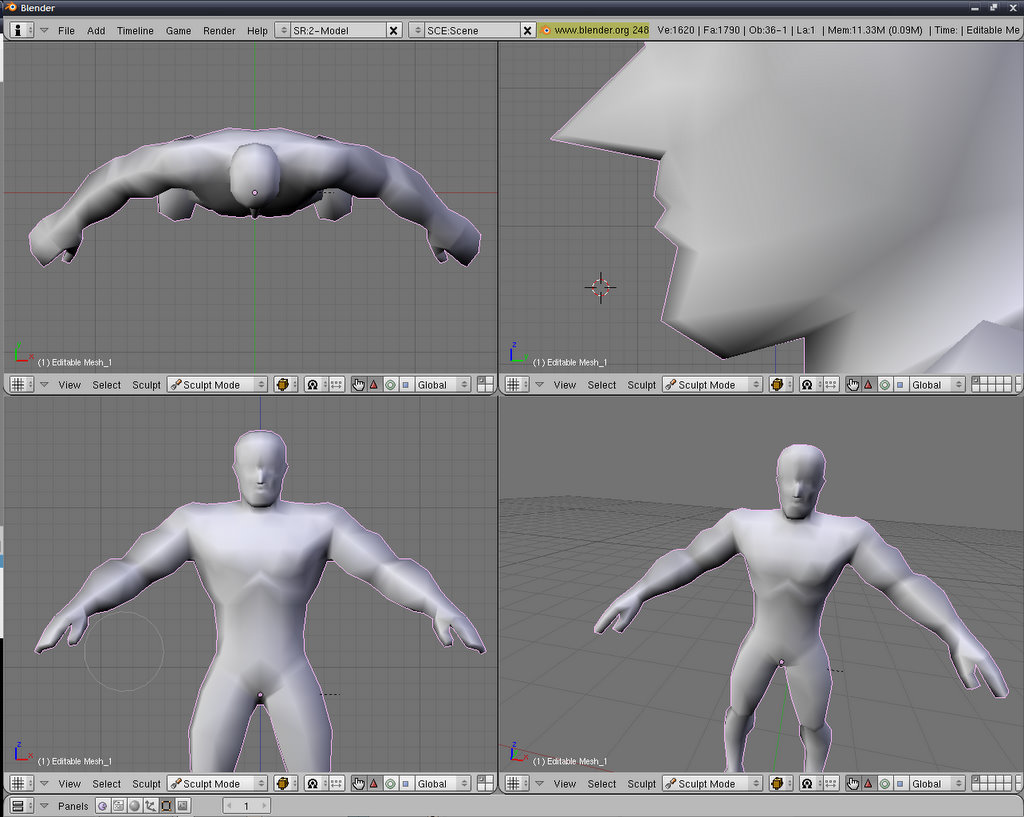Click the current frame number field in Panels header
The height and width of the screenshot is (817, 1024).
point(246,805)
